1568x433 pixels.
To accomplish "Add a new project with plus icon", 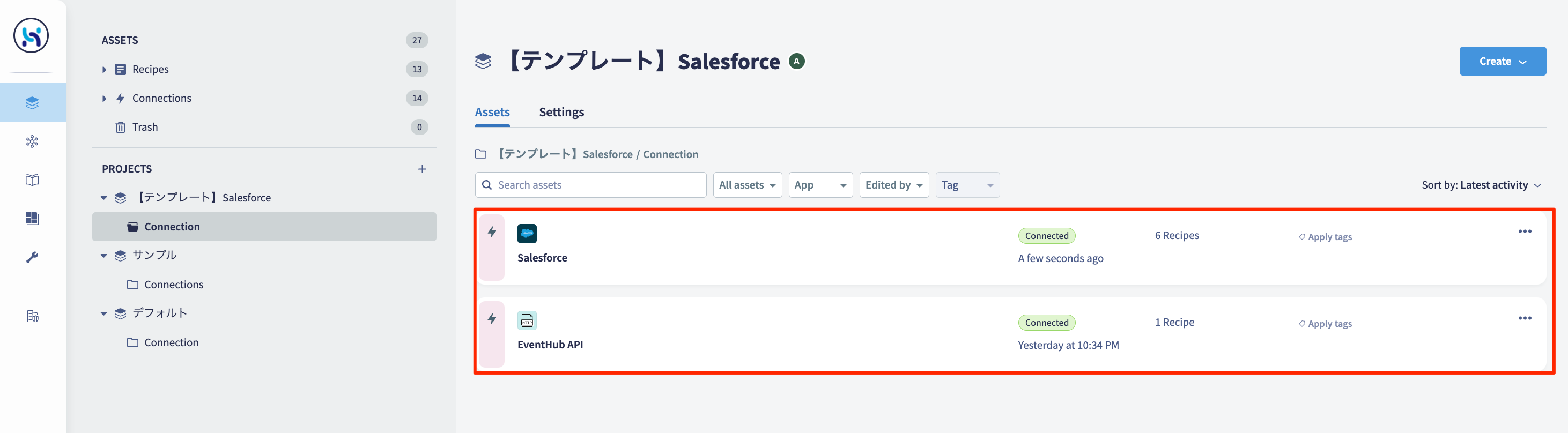I will (x=422, y=169).
